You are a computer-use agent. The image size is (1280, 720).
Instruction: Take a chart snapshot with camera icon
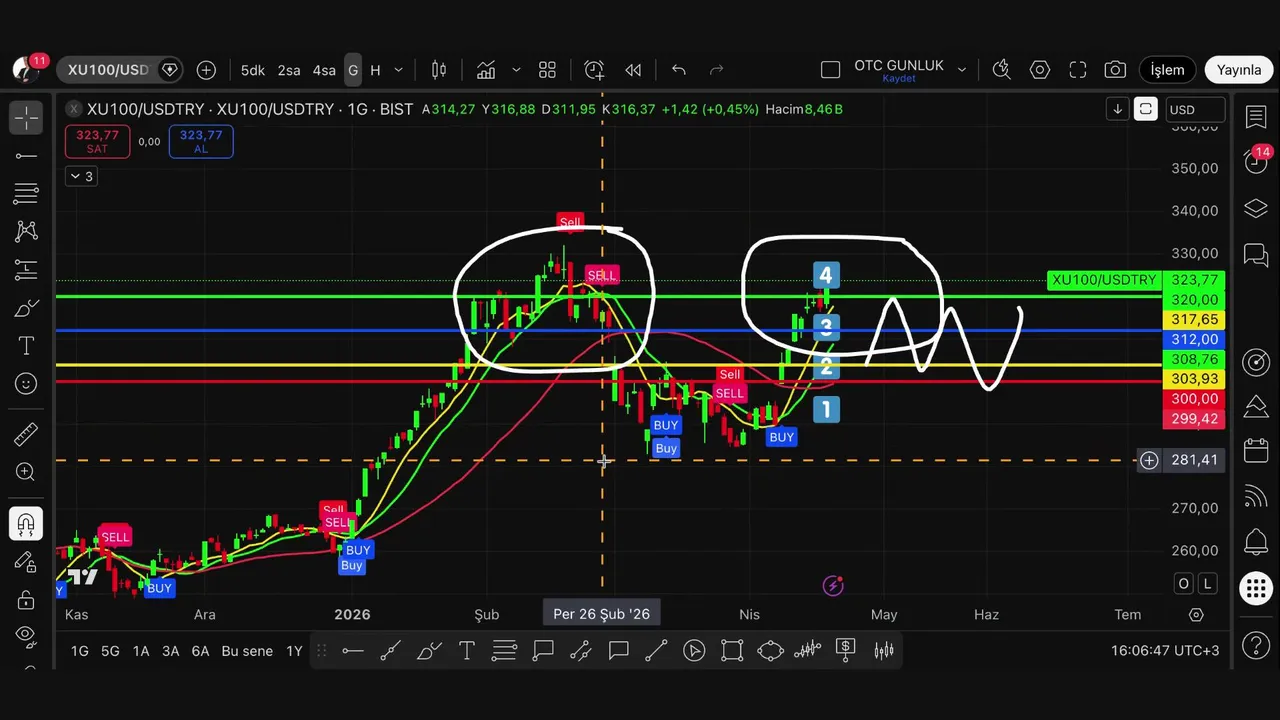tap(1115, 70)
